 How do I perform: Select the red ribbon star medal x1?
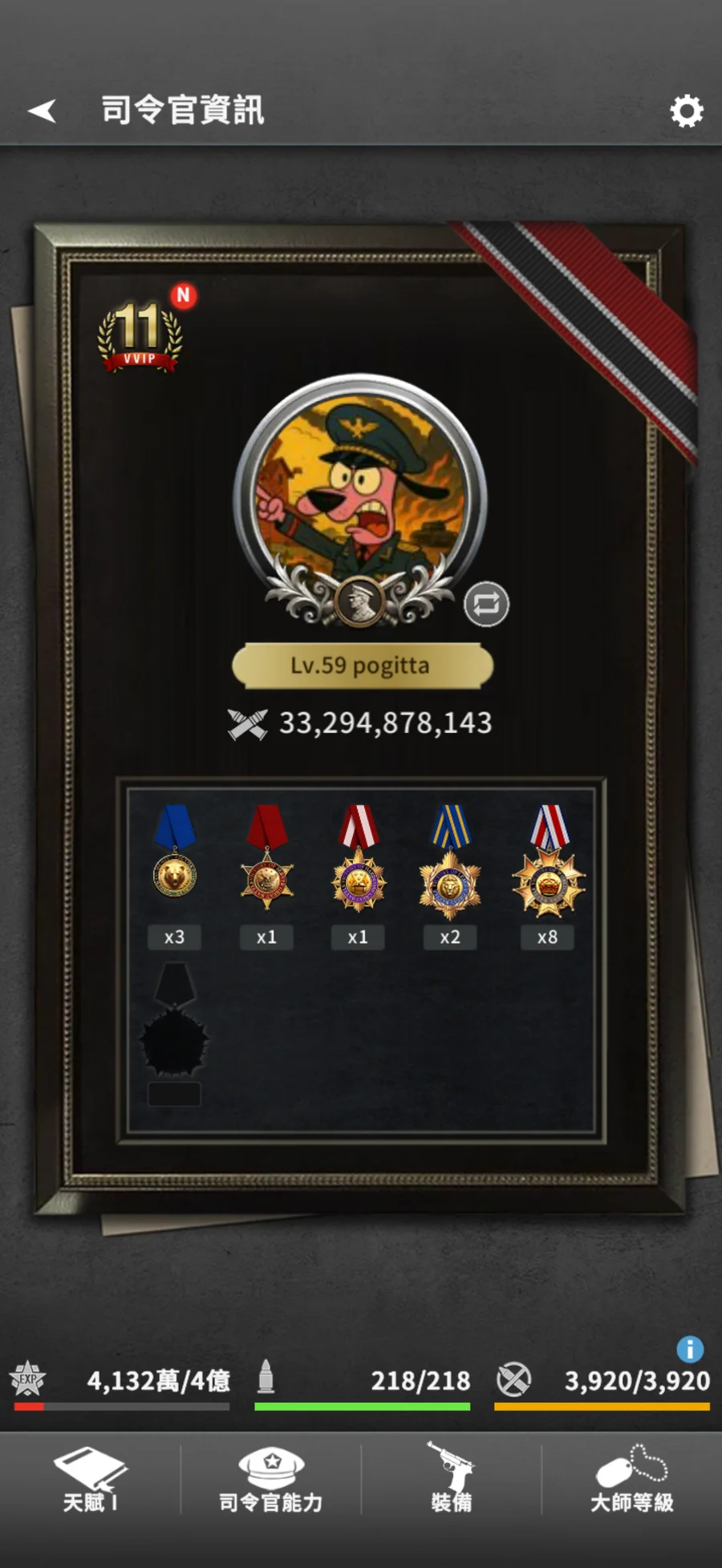(266, 858)
